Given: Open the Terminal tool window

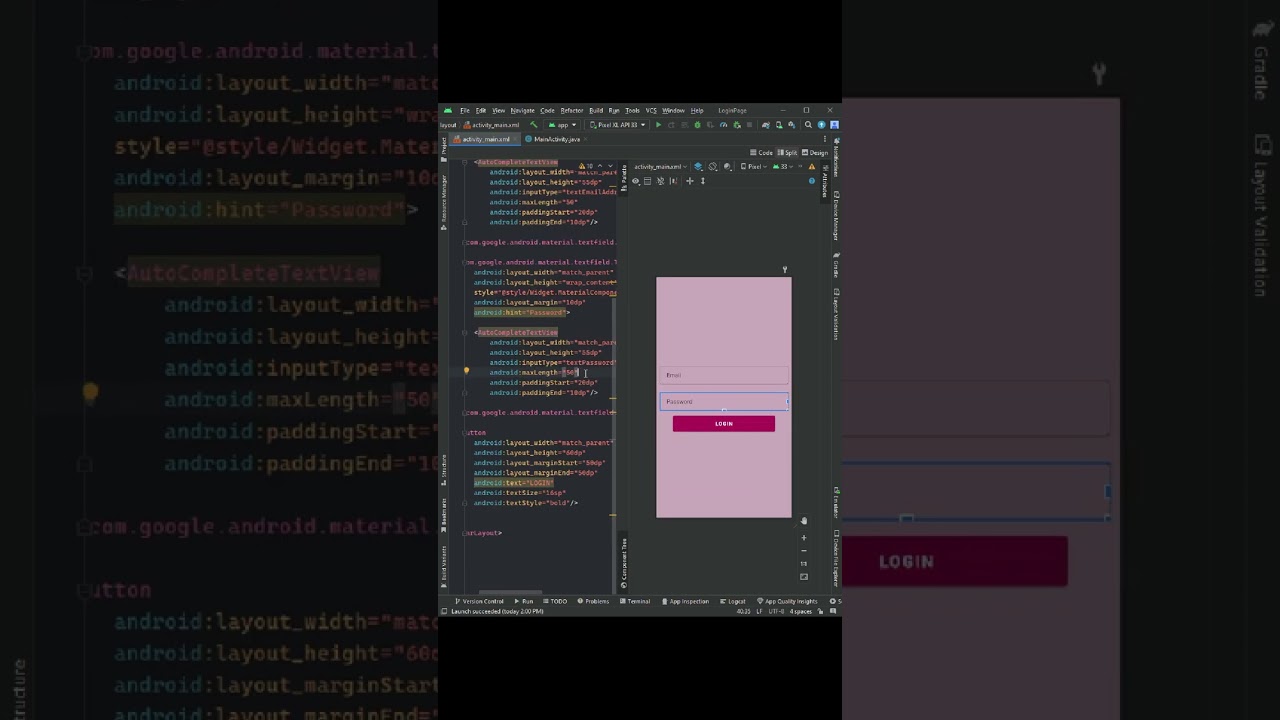Looking at the screenshot, I should click(x=636, y=601).
